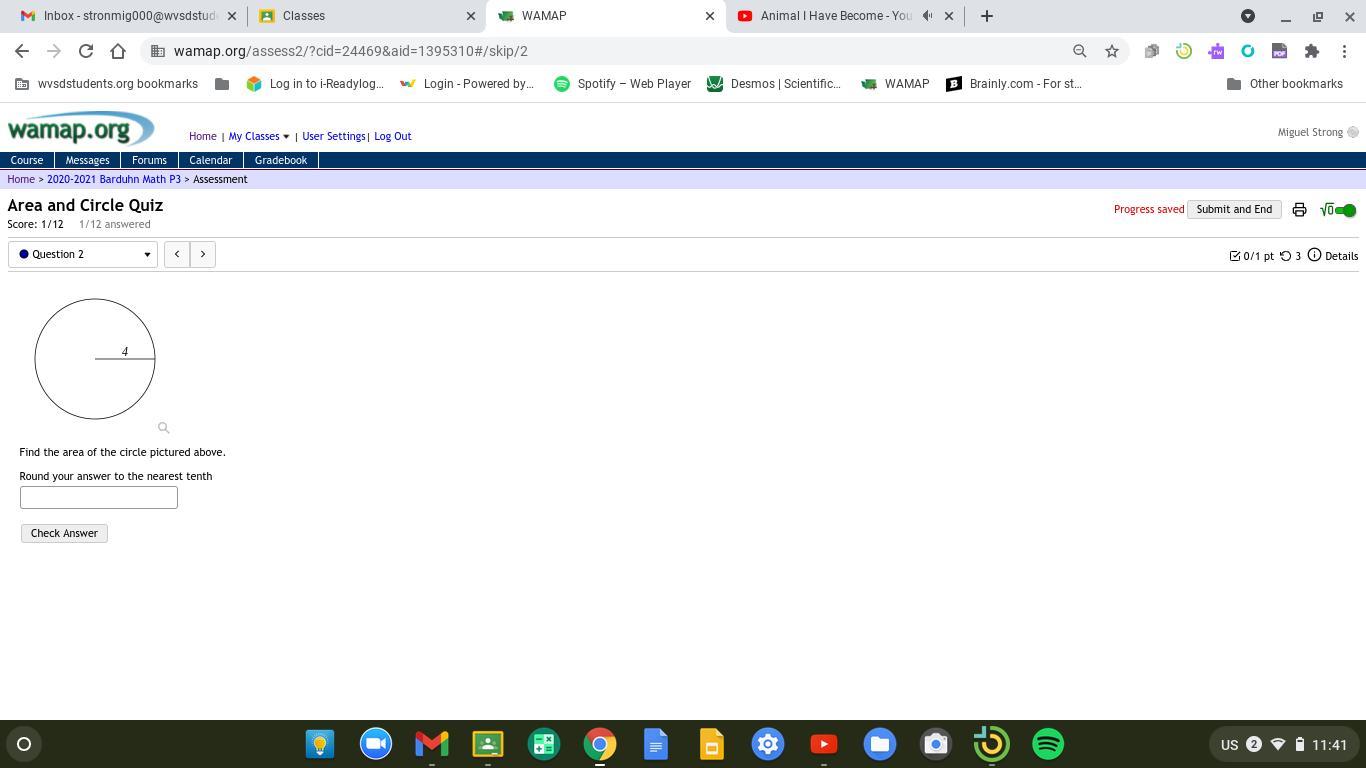Open the Gradebook menu tab
Viewport: 1366px width, 768px height.
280,160
